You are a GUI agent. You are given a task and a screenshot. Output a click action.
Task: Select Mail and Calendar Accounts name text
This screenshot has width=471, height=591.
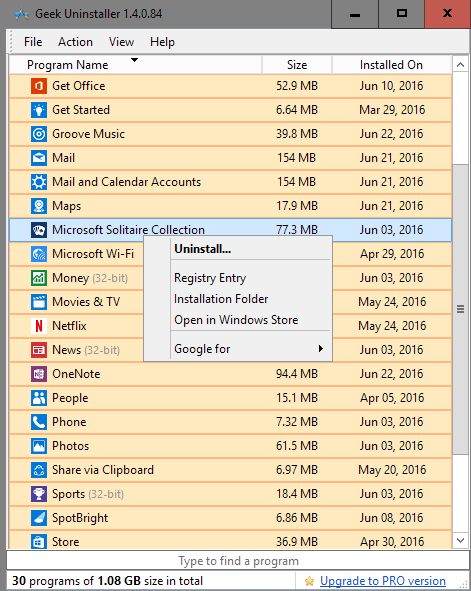pos(127,182)
